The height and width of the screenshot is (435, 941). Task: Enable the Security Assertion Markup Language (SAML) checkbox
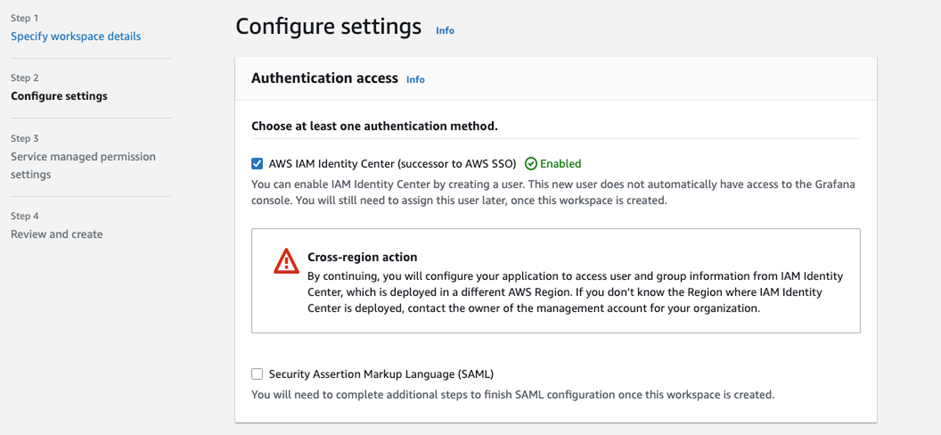pos(257,374)
